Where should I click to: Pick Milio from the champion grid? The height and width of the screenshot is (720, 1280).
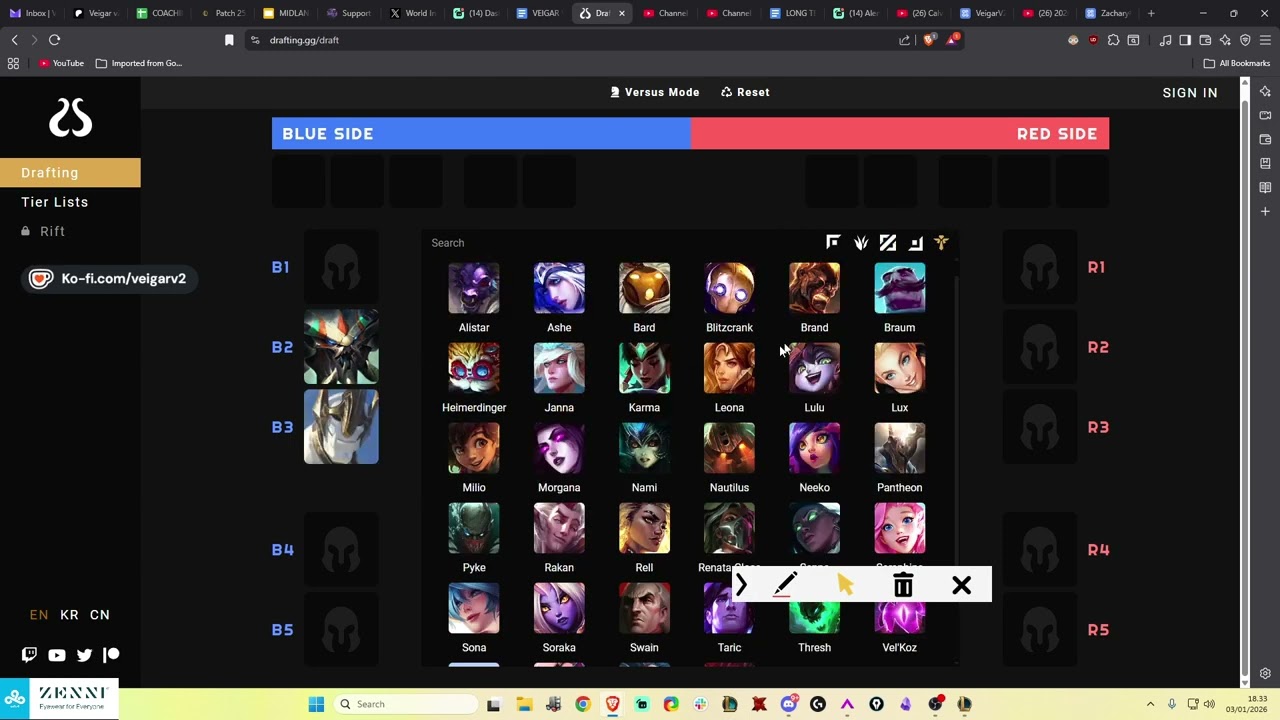[474, 448]
